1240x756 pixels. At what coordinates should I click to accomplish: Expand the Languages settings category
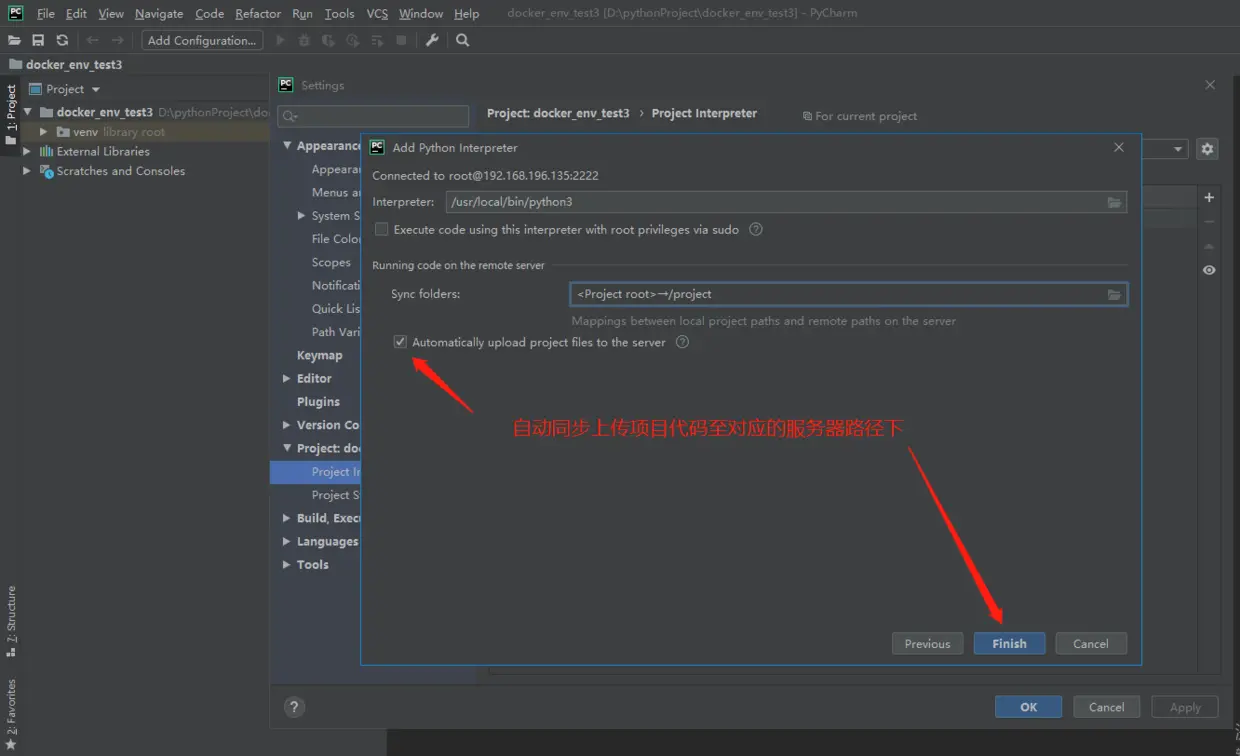(287, 542)
